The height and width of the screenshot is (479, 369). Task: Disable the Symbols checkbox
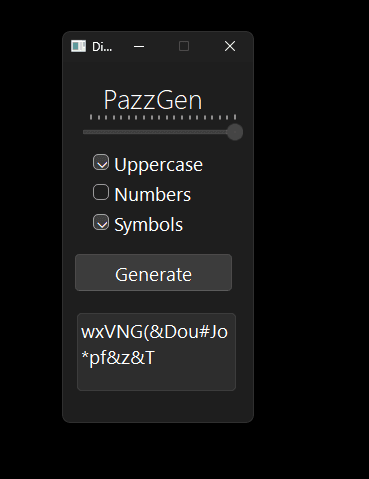coord(101,222)
